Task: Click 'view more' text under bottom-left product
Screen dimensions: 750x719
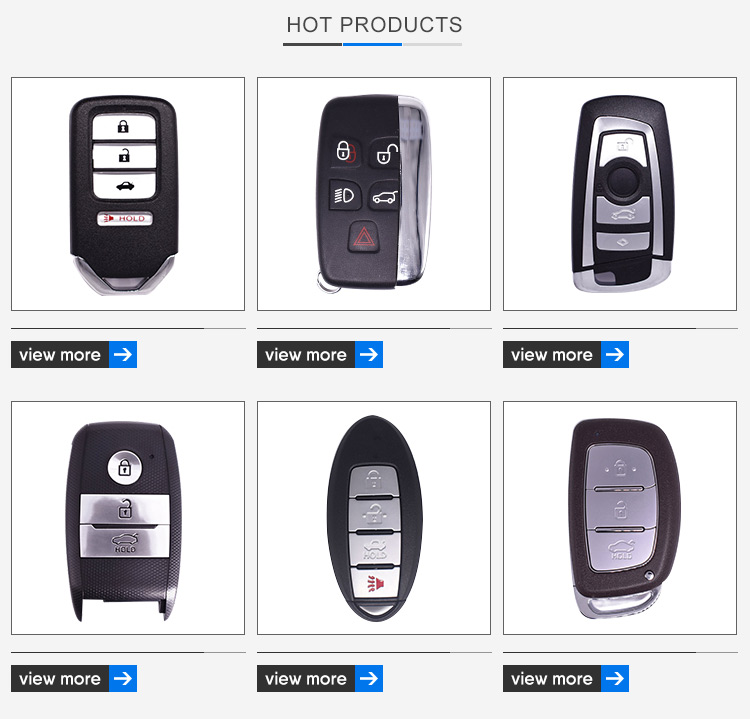Action: tap(60, 679)
